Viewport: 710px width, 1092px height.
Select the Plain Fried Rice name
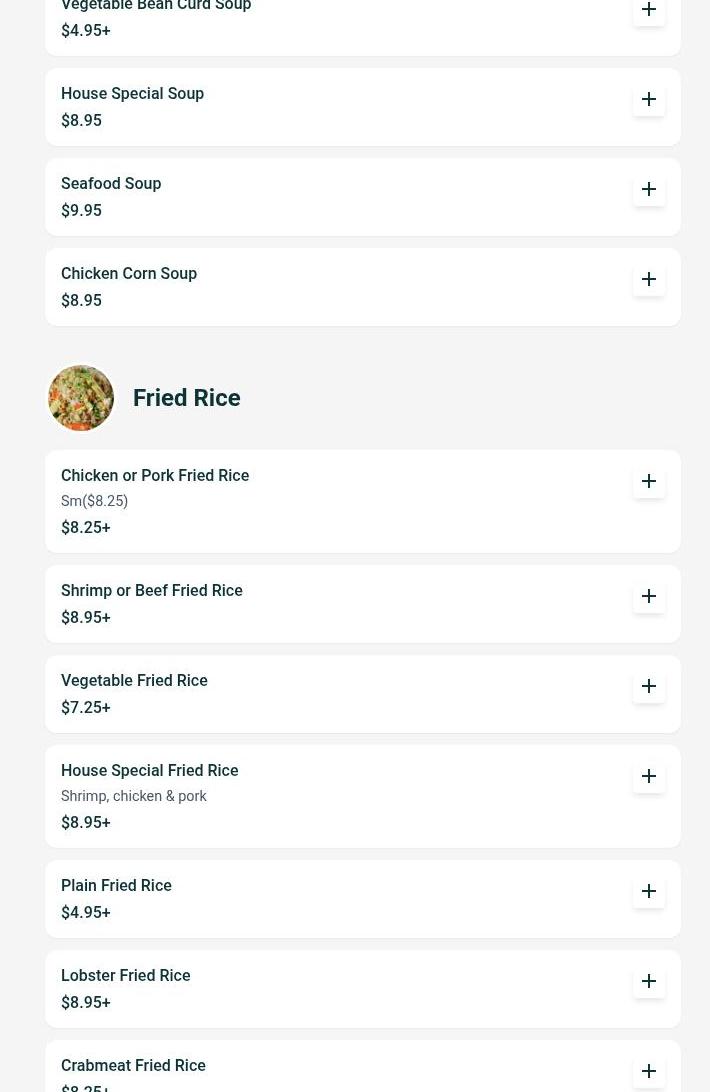coord(116,886)
